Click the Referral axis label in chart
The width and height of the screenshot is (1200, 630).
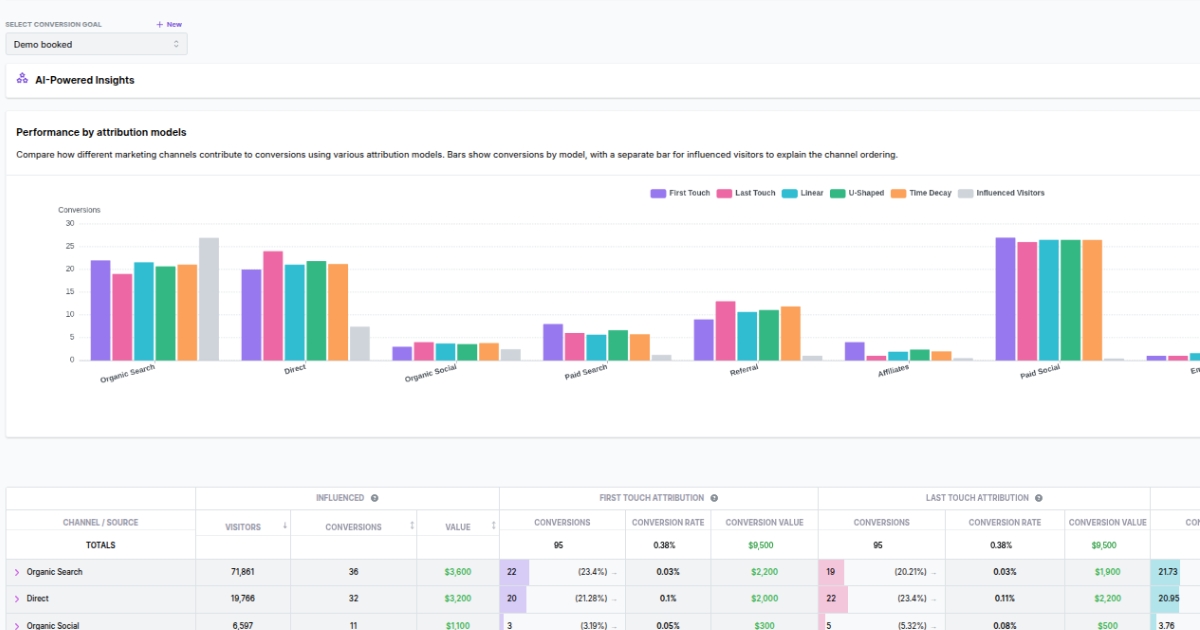coord(744,369)
